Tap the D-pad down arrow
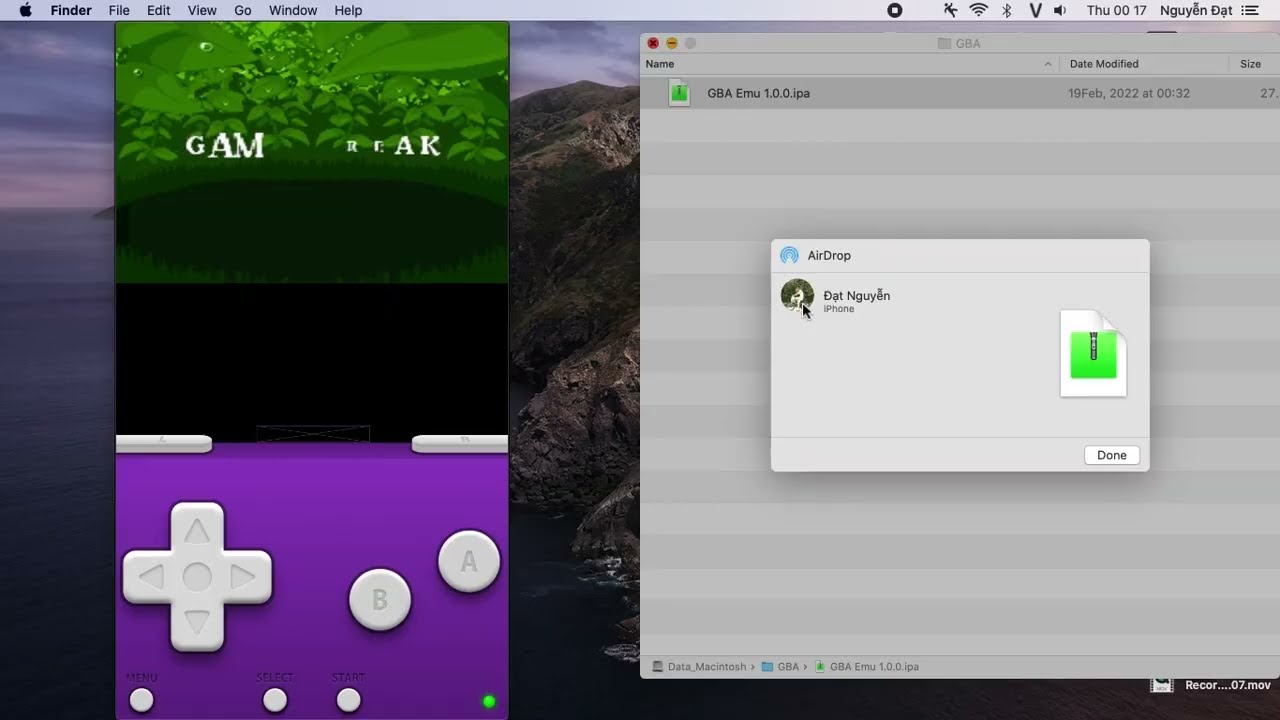1280x720 pixels. pos(197,624)
